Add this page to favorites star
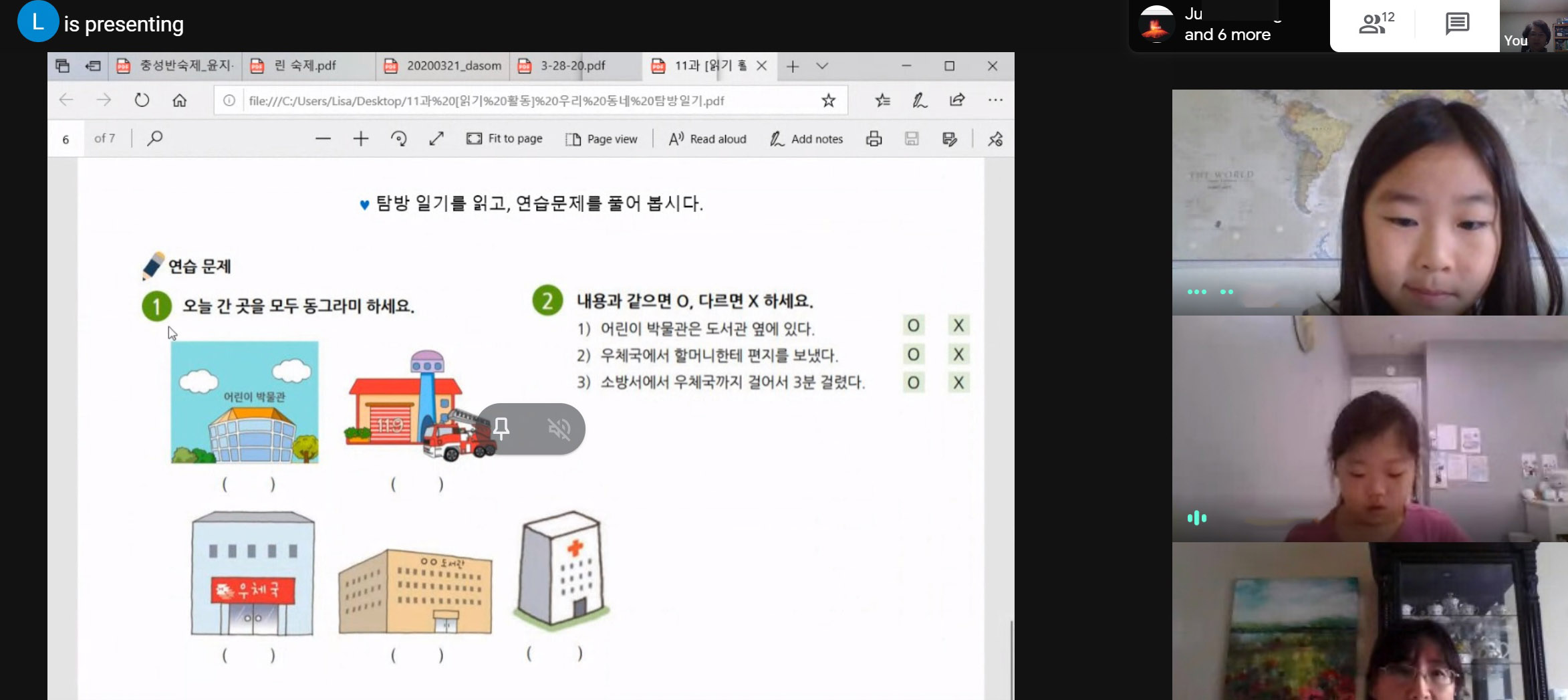 coord(828,100)
